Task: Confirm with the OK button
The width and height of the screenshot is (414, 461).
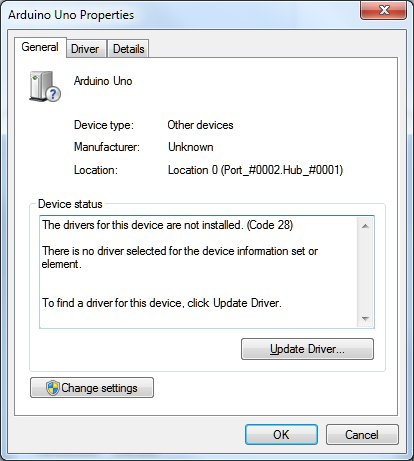Action: (281, 435)
